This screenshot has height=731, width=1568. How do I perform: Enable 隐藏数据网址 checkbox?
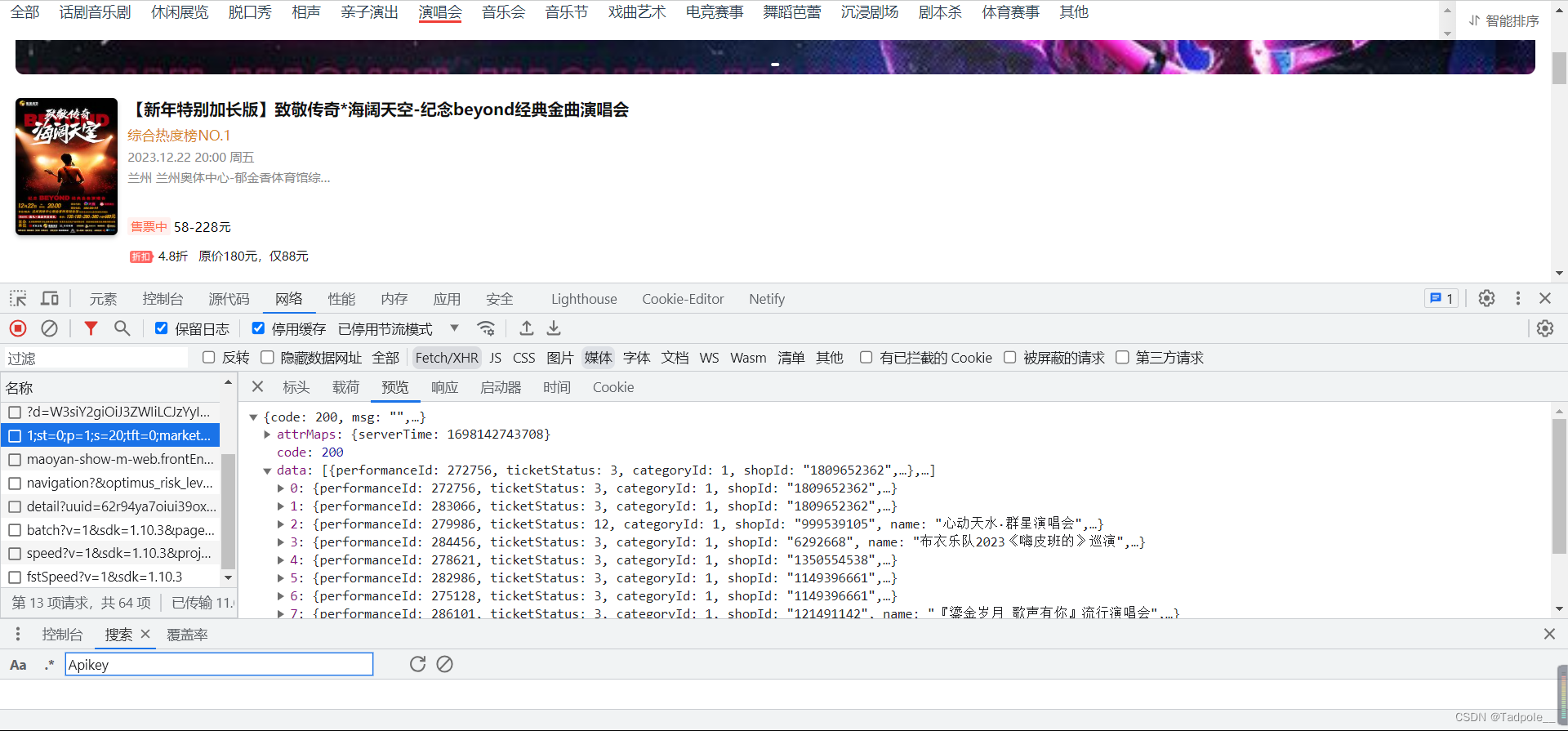click(267, 358)
